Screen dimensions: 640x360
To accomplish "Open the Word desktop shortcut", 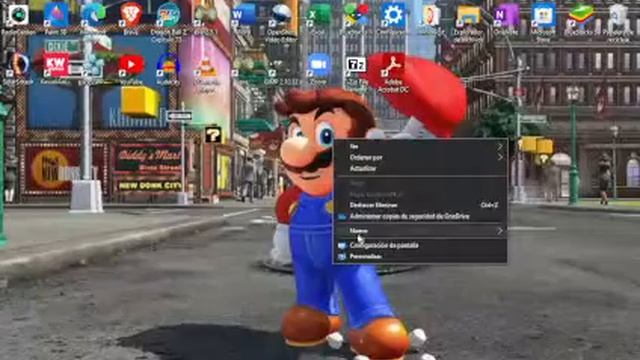I will 243,18.
